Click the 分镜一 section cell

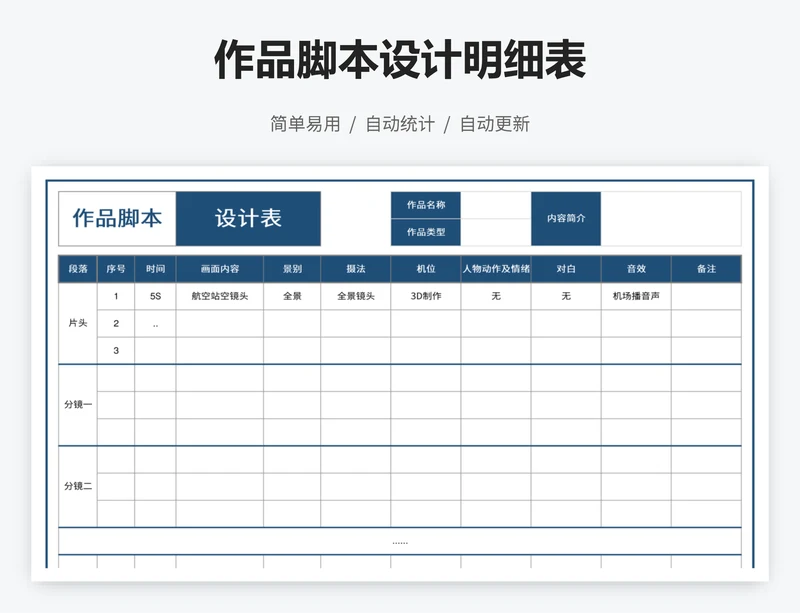pyautogui.click(x=78, y=405)
